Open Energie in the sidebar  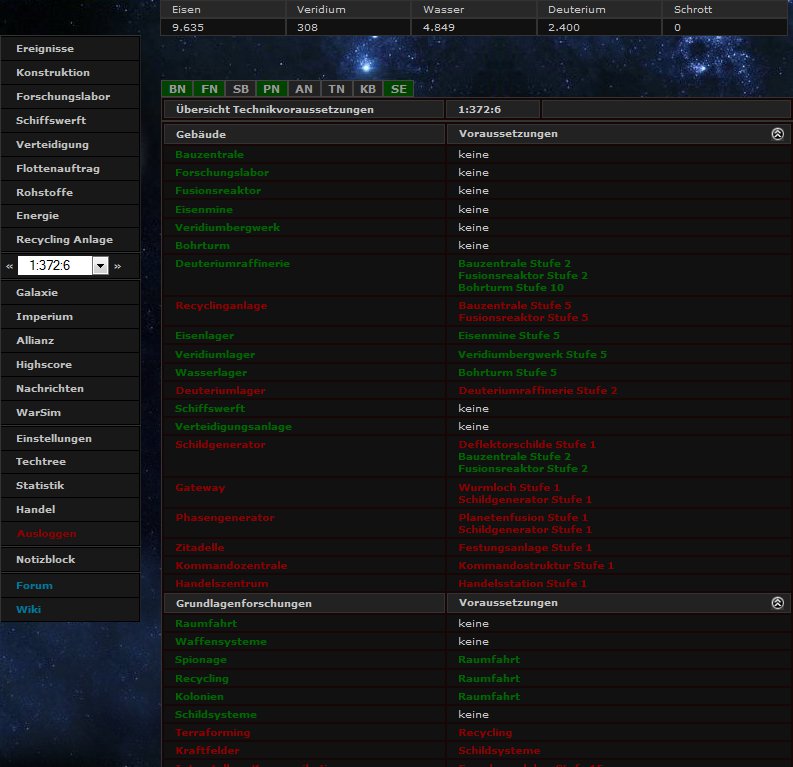point(70,216)
